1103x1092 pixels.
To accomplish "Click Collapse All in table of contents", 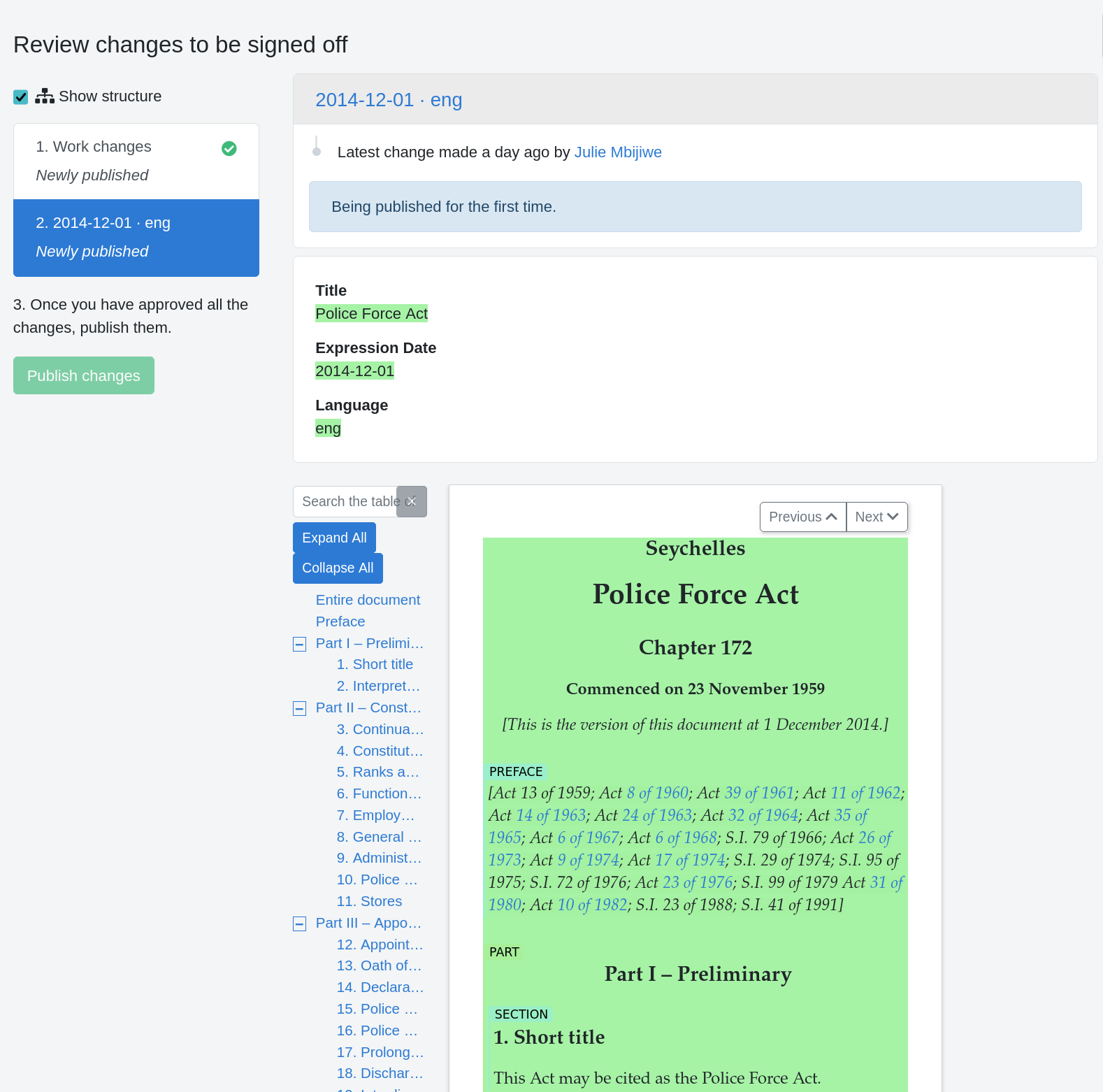I will point(338,568).
